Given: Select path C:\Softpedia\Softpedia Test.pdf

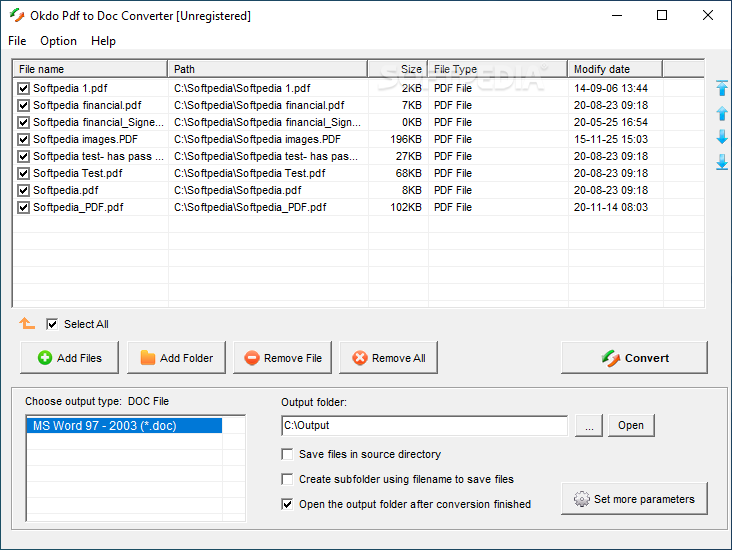Looking at the screenshot, I should (249, 173).
